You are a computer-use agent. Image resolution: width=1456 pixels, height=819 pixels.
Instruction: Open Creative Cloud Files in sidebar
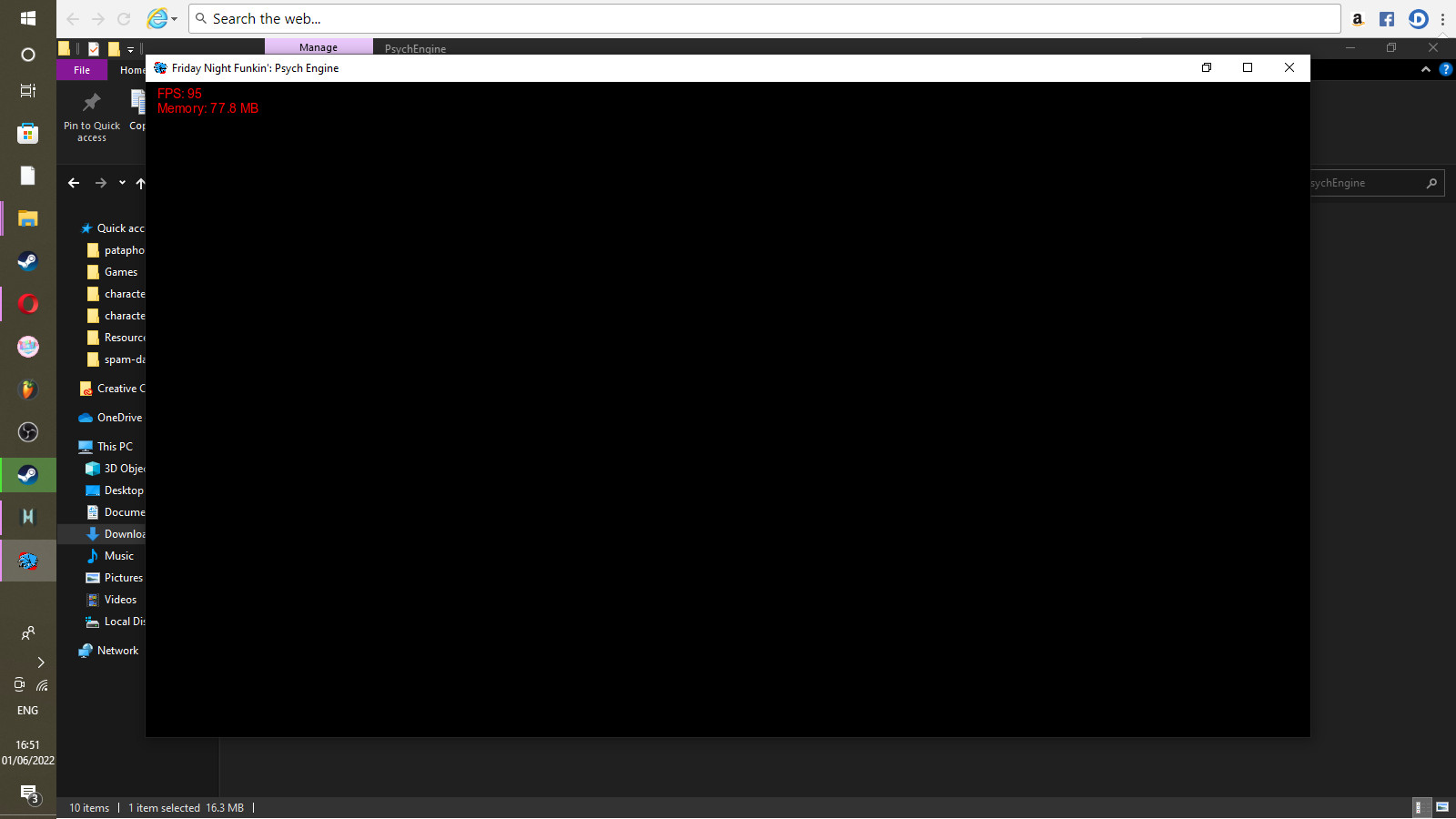point(112,389)
